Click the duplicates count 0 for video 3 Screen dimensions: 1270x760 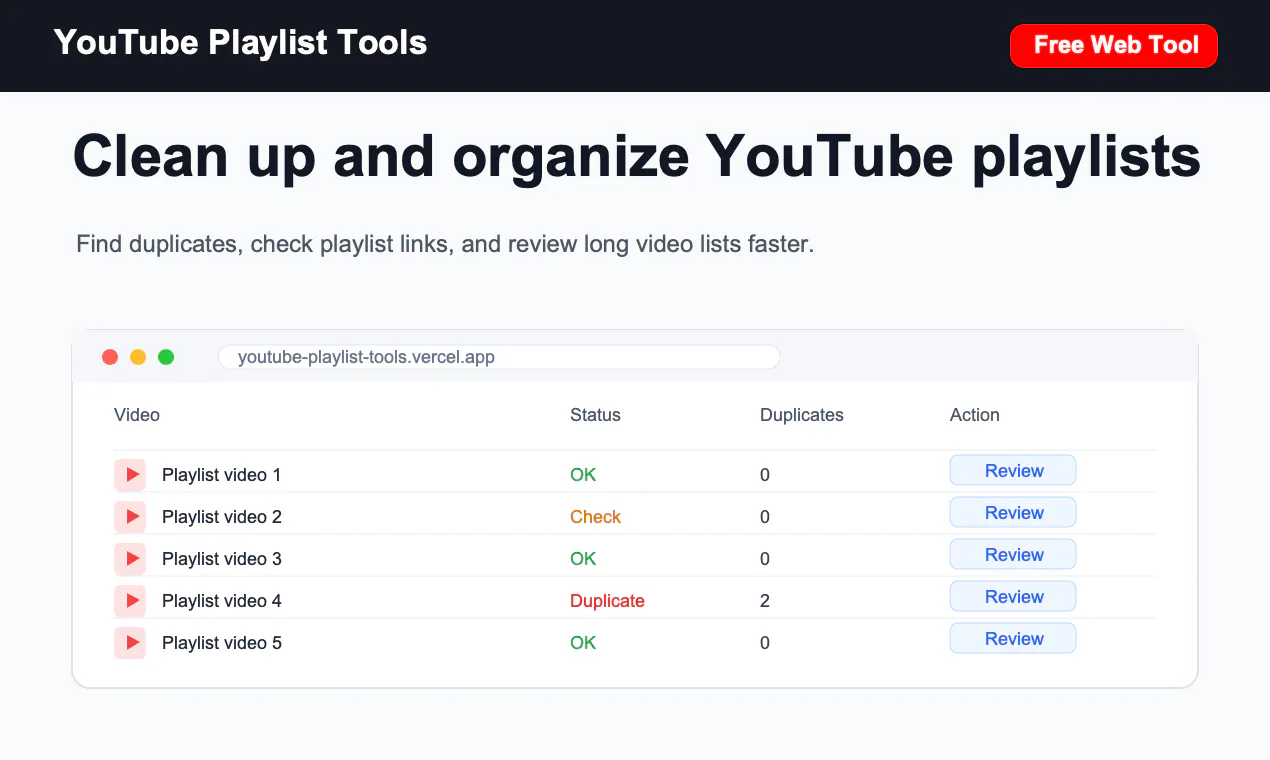pyautogui.click(x=765, y=559)
